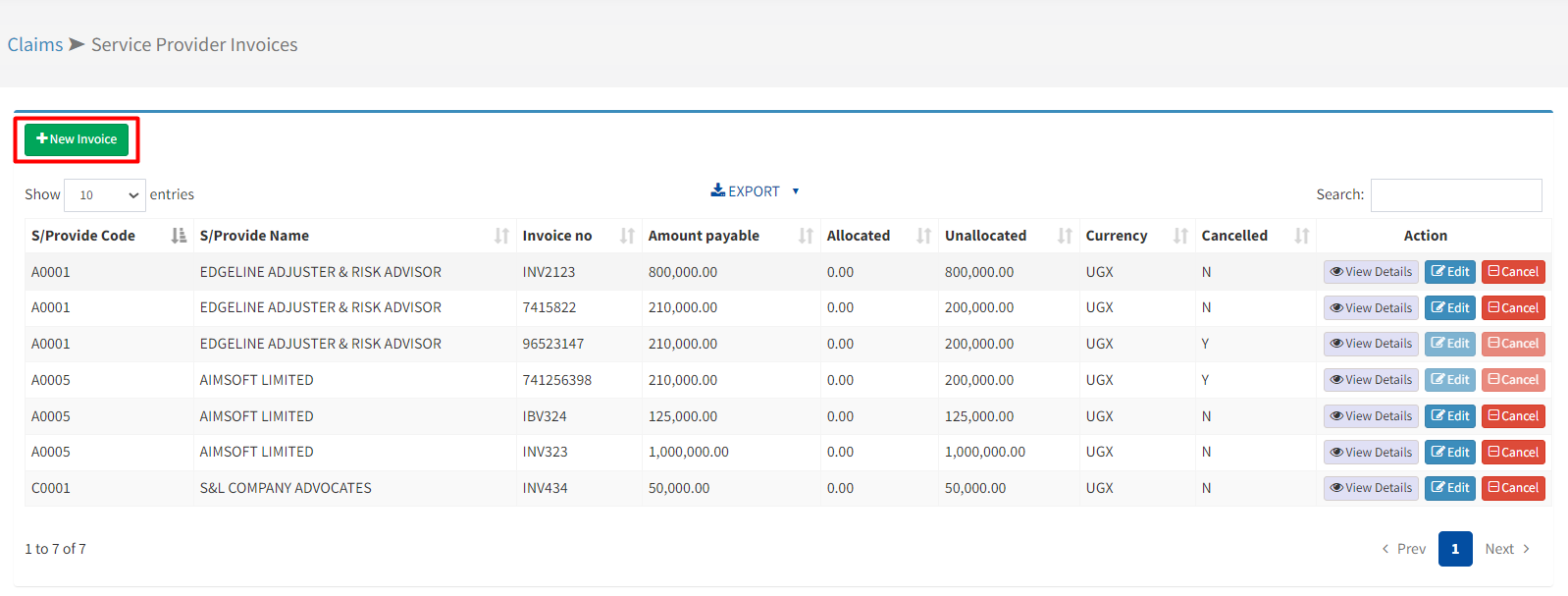
Task: Sort by Unallocated column sort icon
Action: tap(1065, 236)
